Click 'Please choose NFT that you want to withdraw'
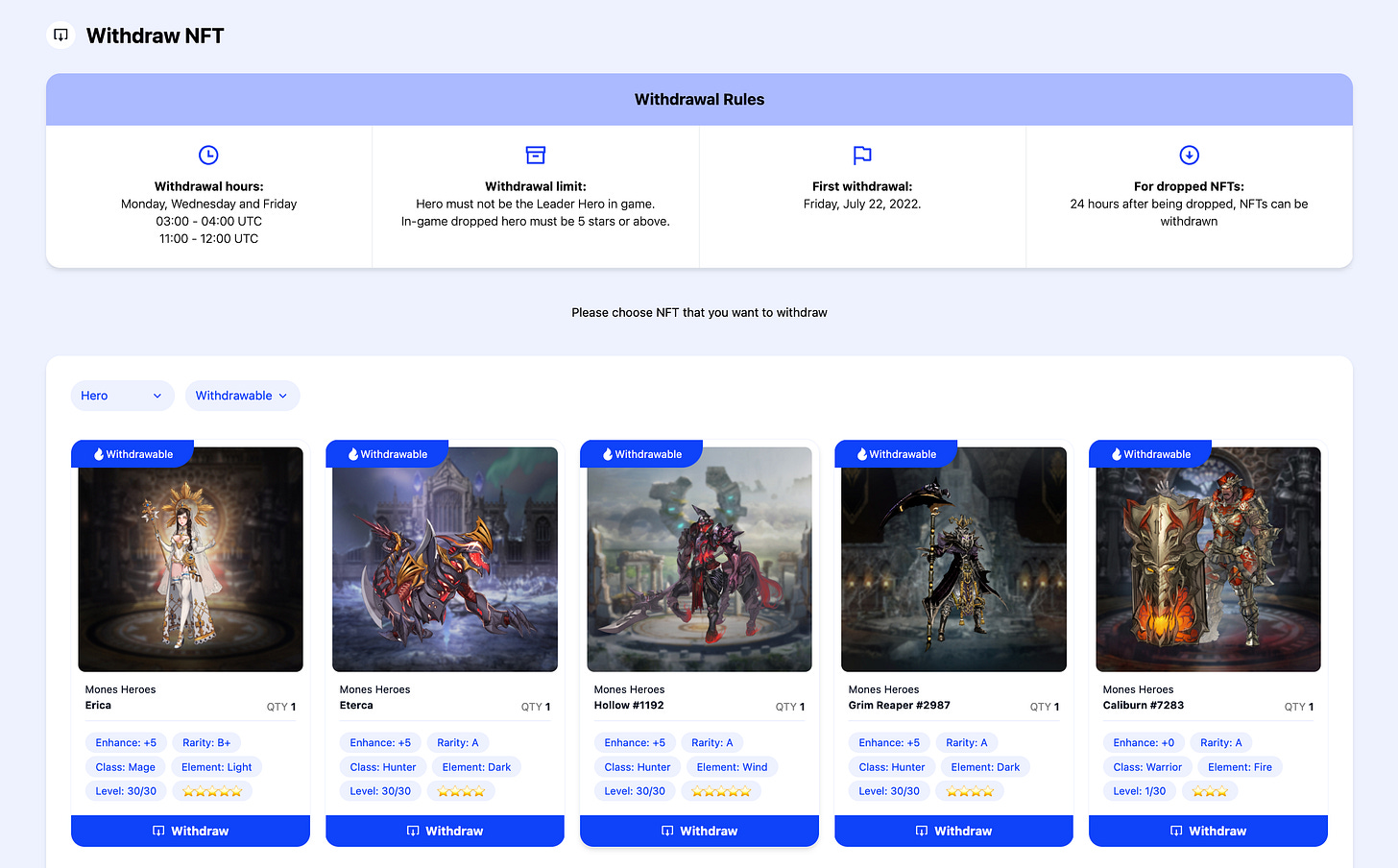This screenshot has width=1398, height=868. 699,312
